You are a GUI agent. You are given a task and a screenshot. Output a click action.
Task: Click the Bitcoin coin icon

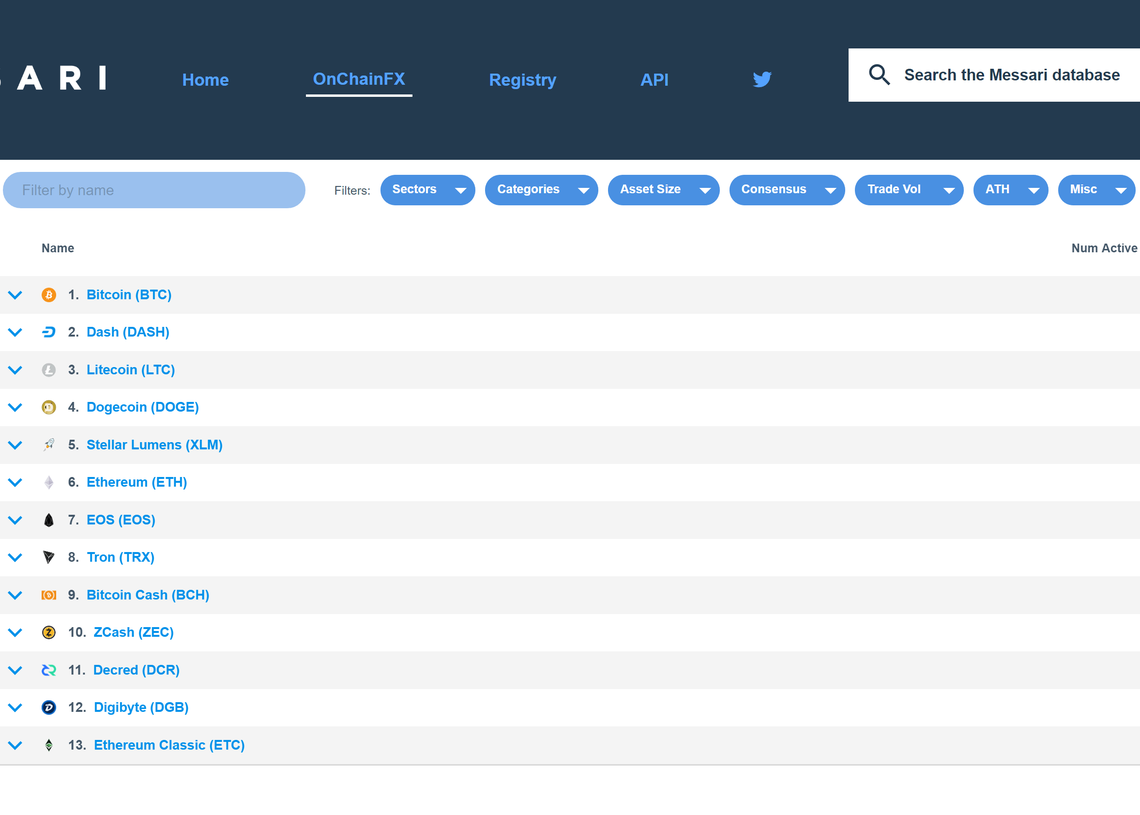tap(49, 295)
